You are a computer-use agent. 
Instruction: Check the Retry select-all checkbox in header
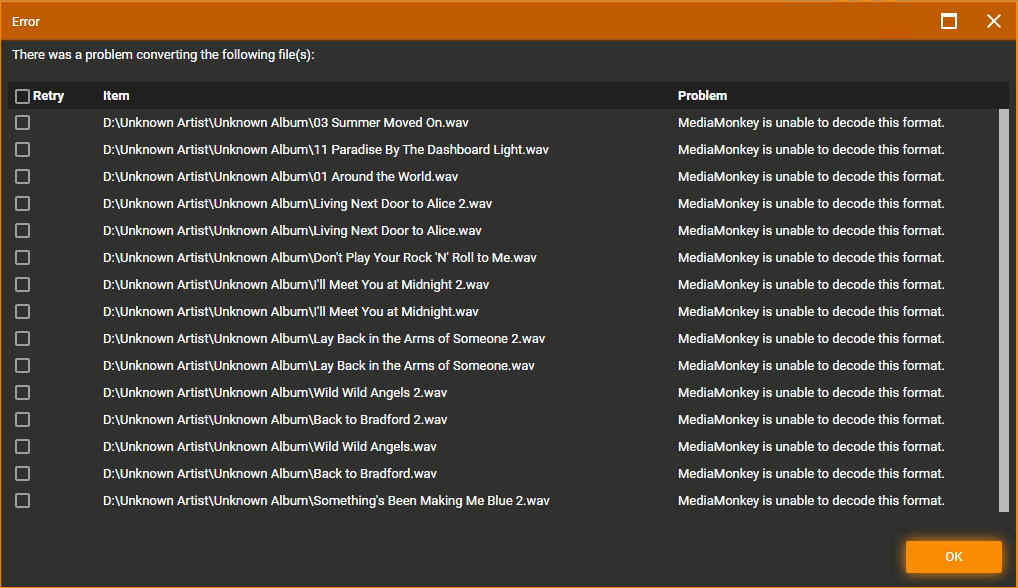pyautogui.click(x=22, y=96)
